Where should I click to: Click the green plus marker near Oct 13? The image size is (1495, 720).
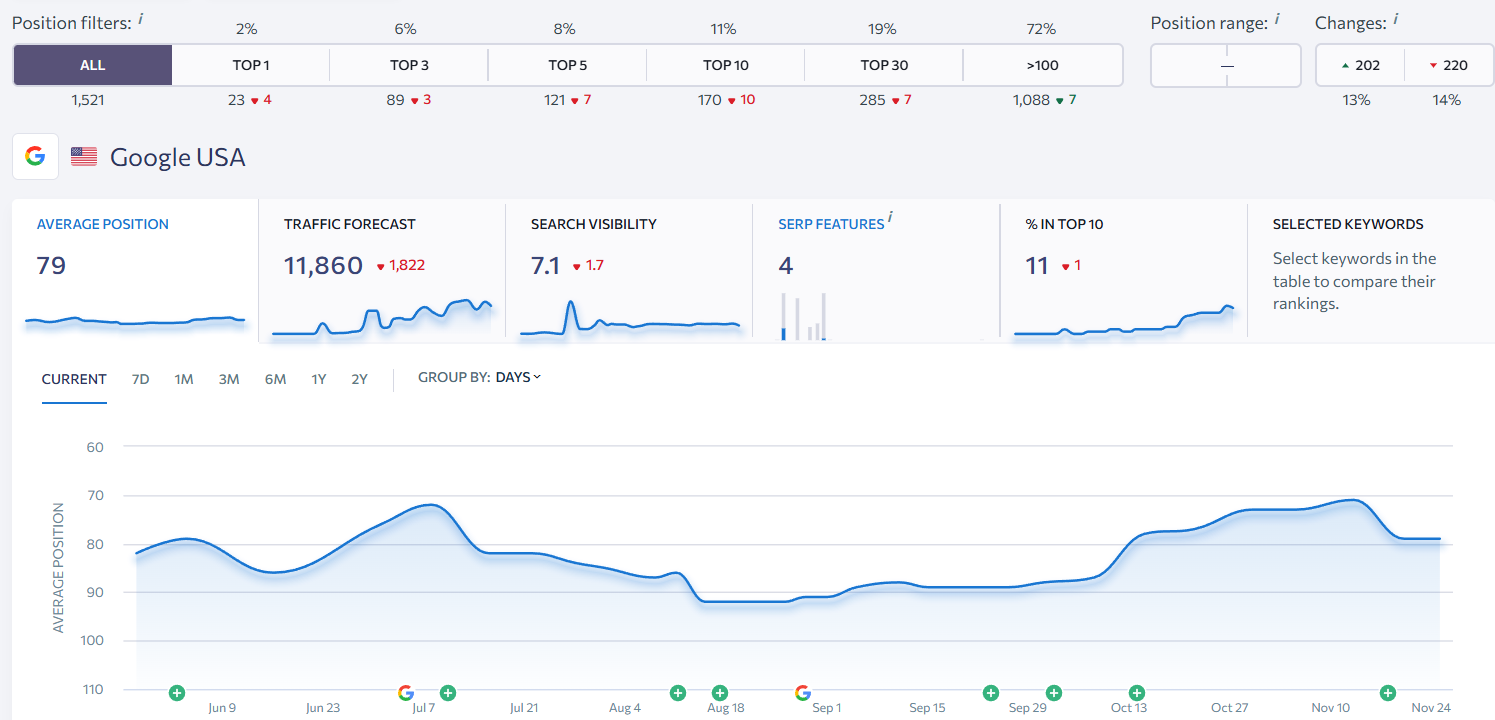1137,693
